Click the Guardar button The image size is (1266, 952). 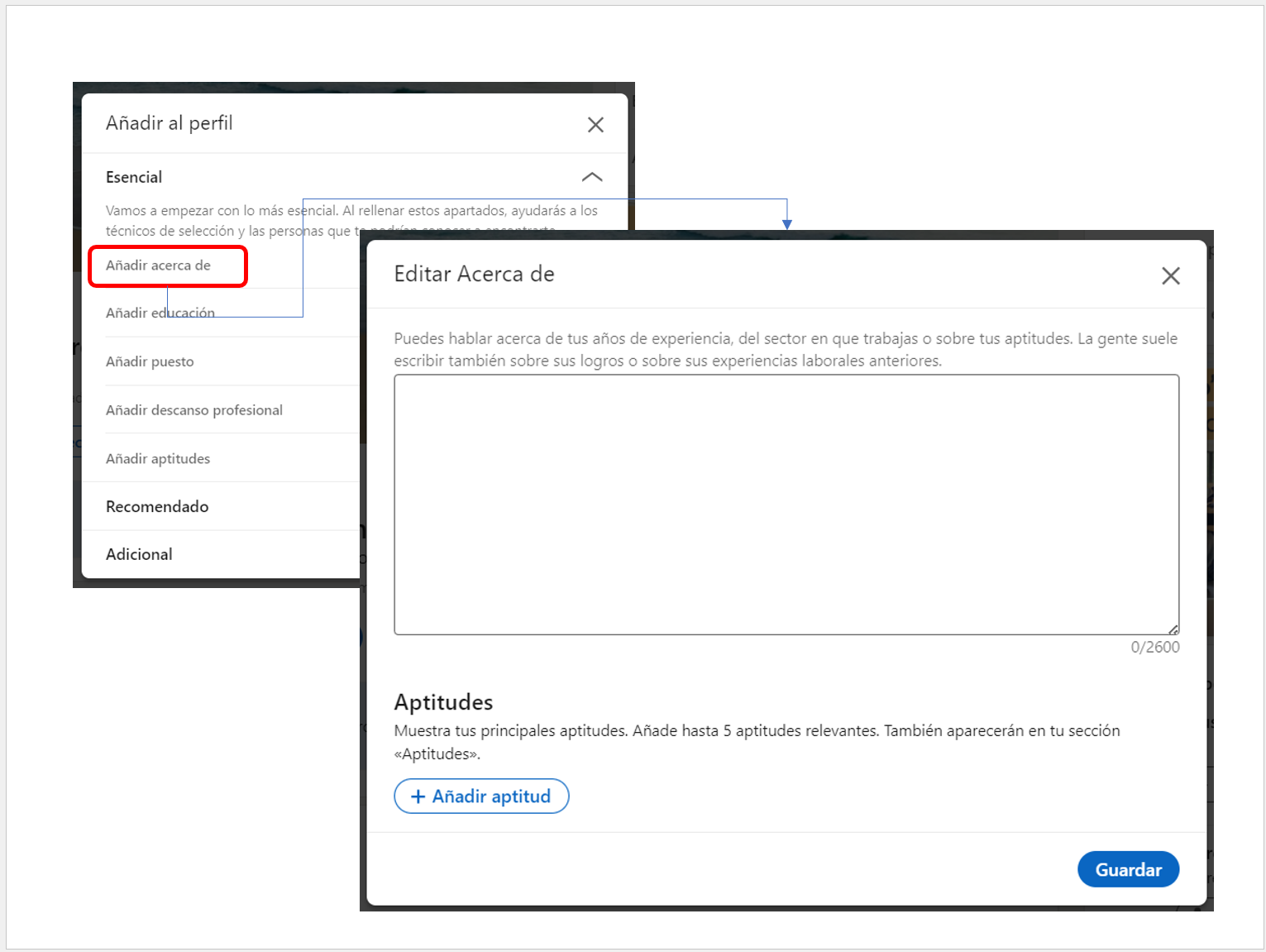click(x=1128, y=869)
